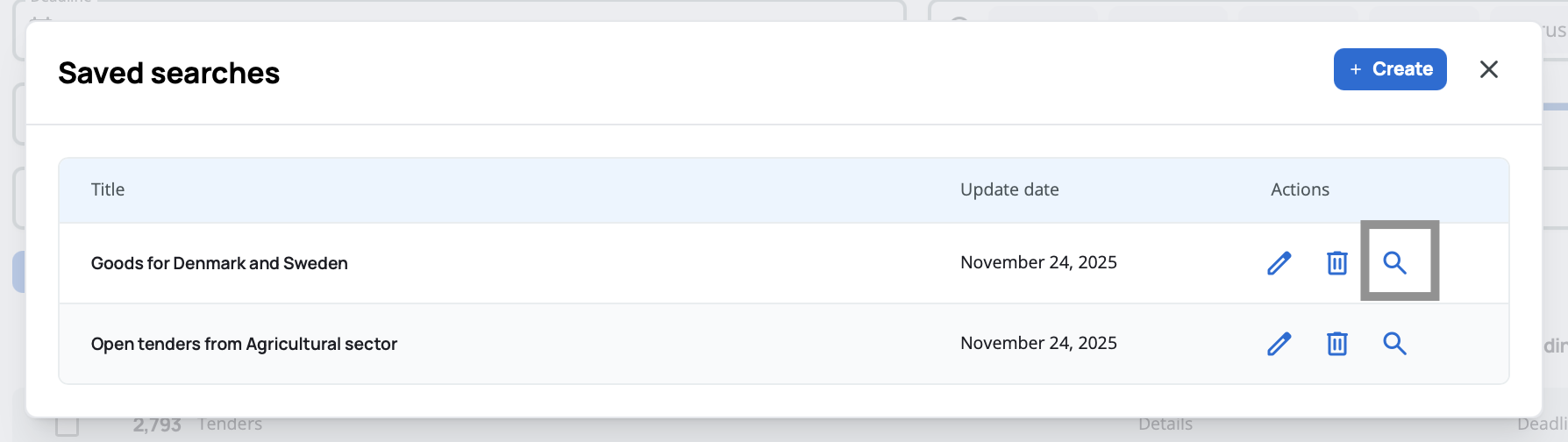Viewport: 1568px width, 442px height.
Task: Select "Open tenders from Agricultural sector" title
Action: pyautogui.click(x=244, y=344)
